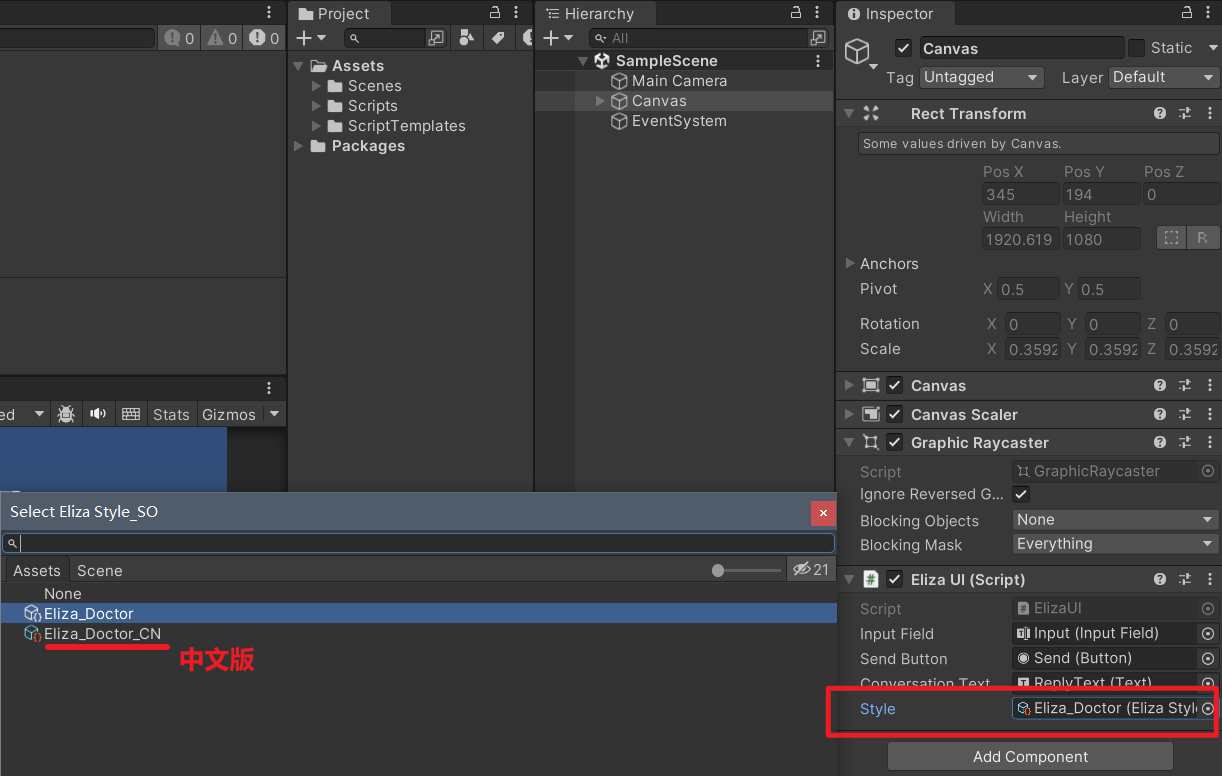Click the Stats button in Game view

(171, 415)
